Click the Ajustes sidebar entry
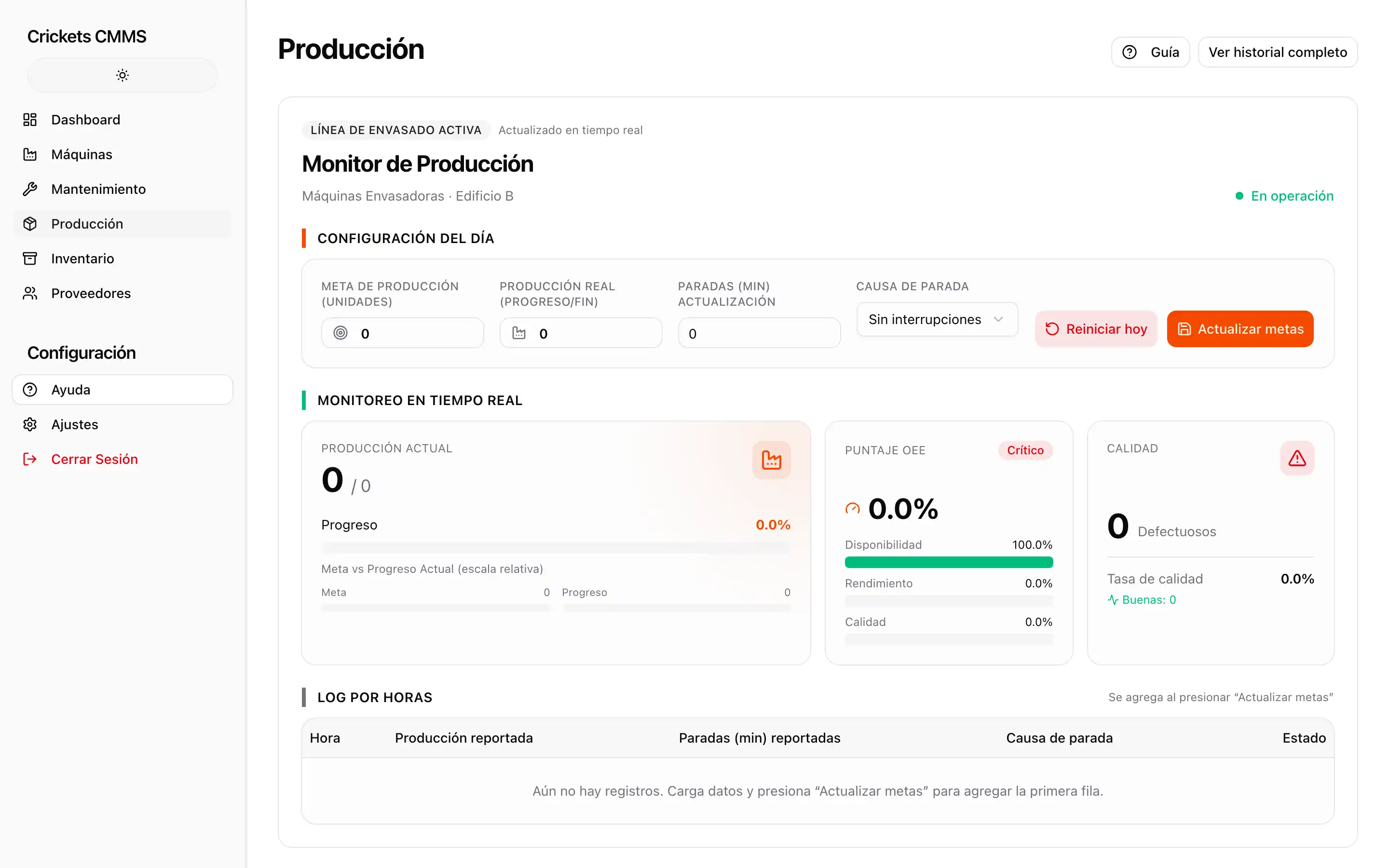This screenshot has width=1389, height=868. tap(122, 424)
